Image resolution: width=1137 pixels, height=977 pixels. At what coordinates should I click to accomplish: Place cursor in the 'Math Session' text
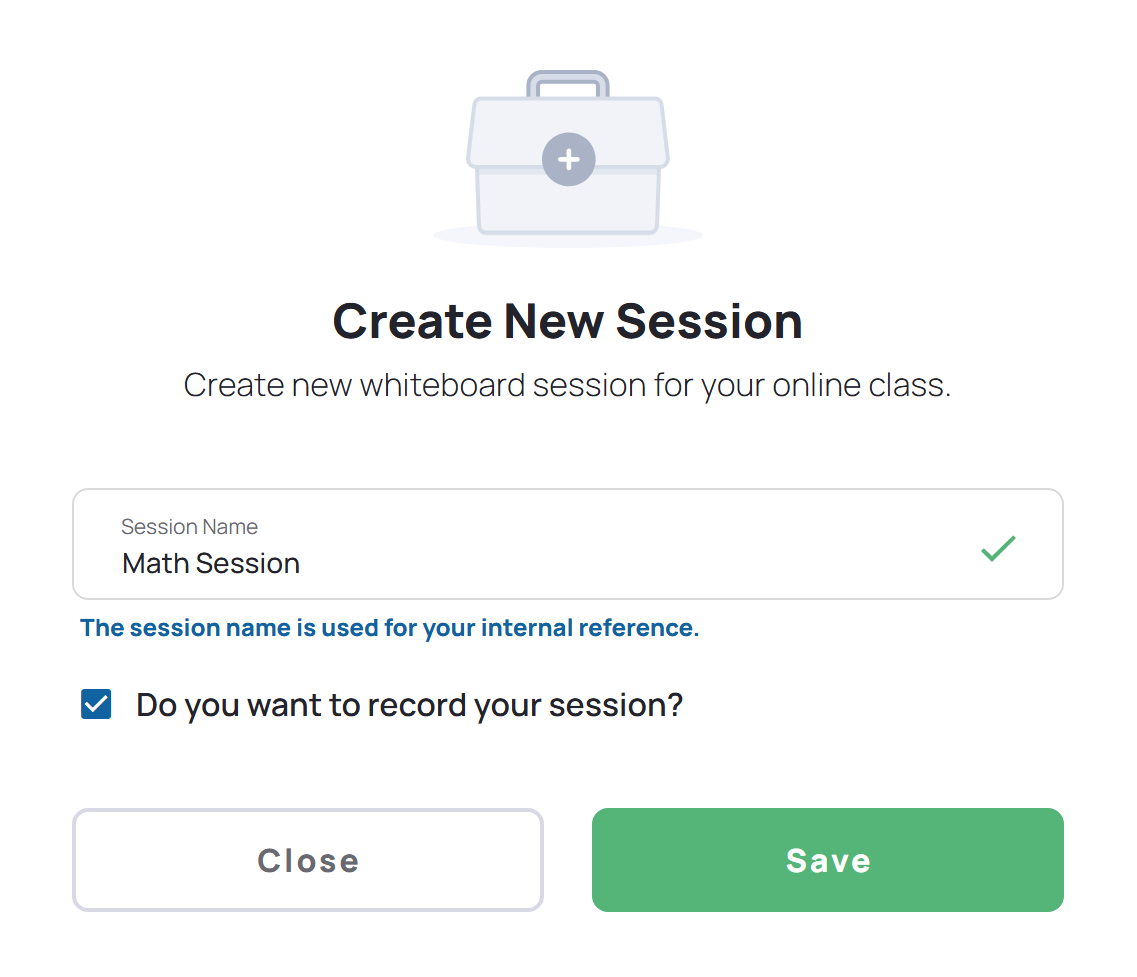211,564
